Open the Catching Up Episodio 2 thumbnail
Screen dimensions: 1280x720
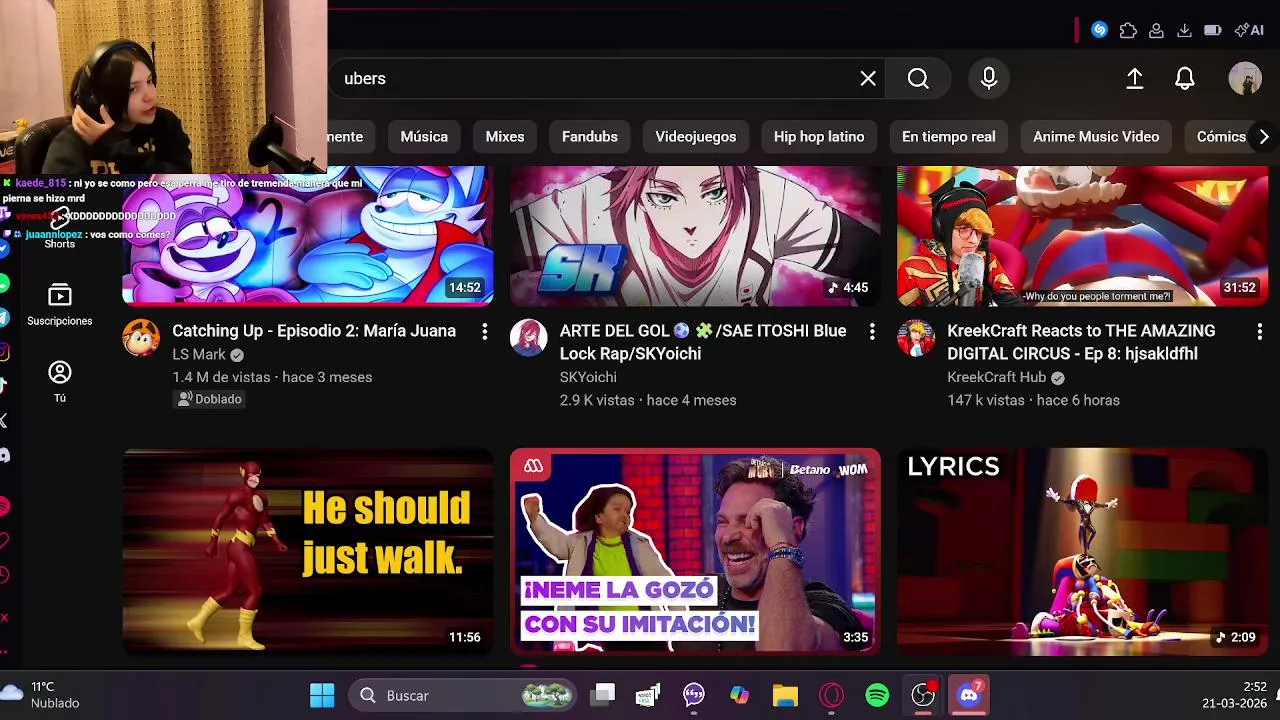[x=307, y=235]
